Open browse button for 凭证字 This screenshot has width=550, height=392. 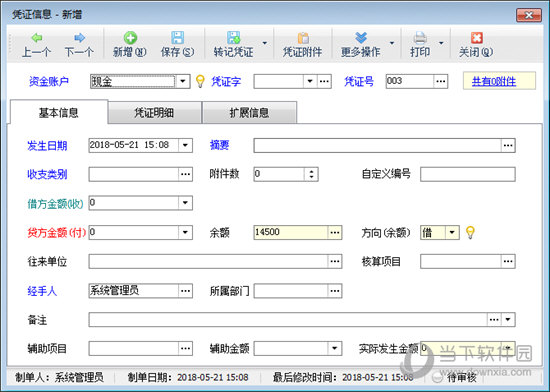coord(324,81)
